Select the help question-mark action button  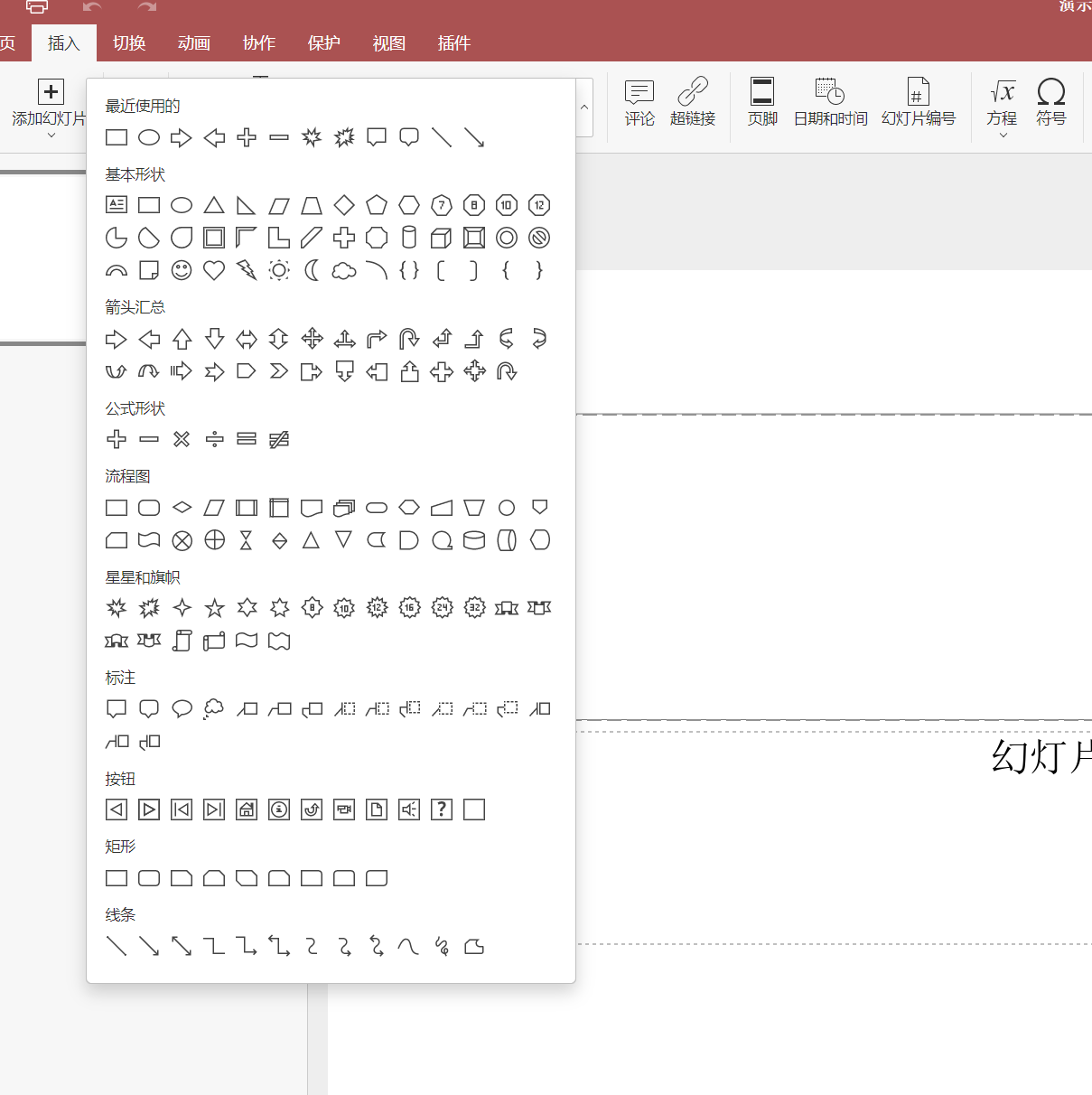(442, 810)
